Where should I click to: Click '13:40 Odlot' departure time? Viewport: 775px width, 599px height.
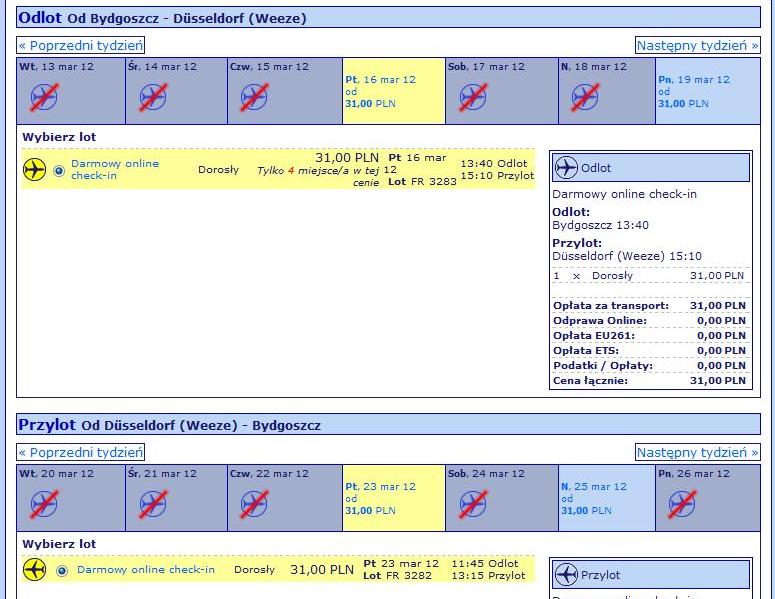pyautogui.click(x=494, y=164)
